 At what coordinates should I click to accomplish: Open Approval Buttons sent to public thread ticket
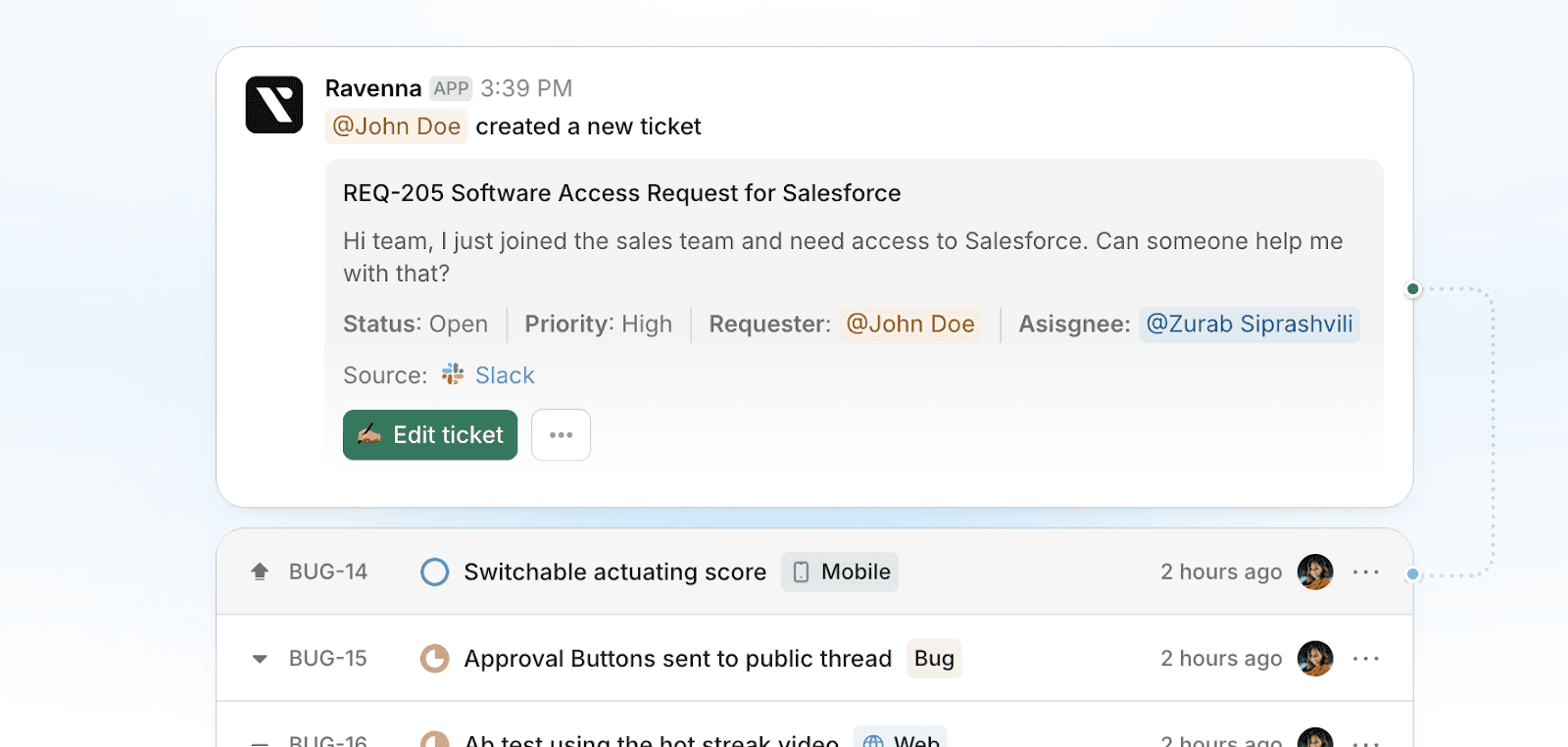click(678, 659)
